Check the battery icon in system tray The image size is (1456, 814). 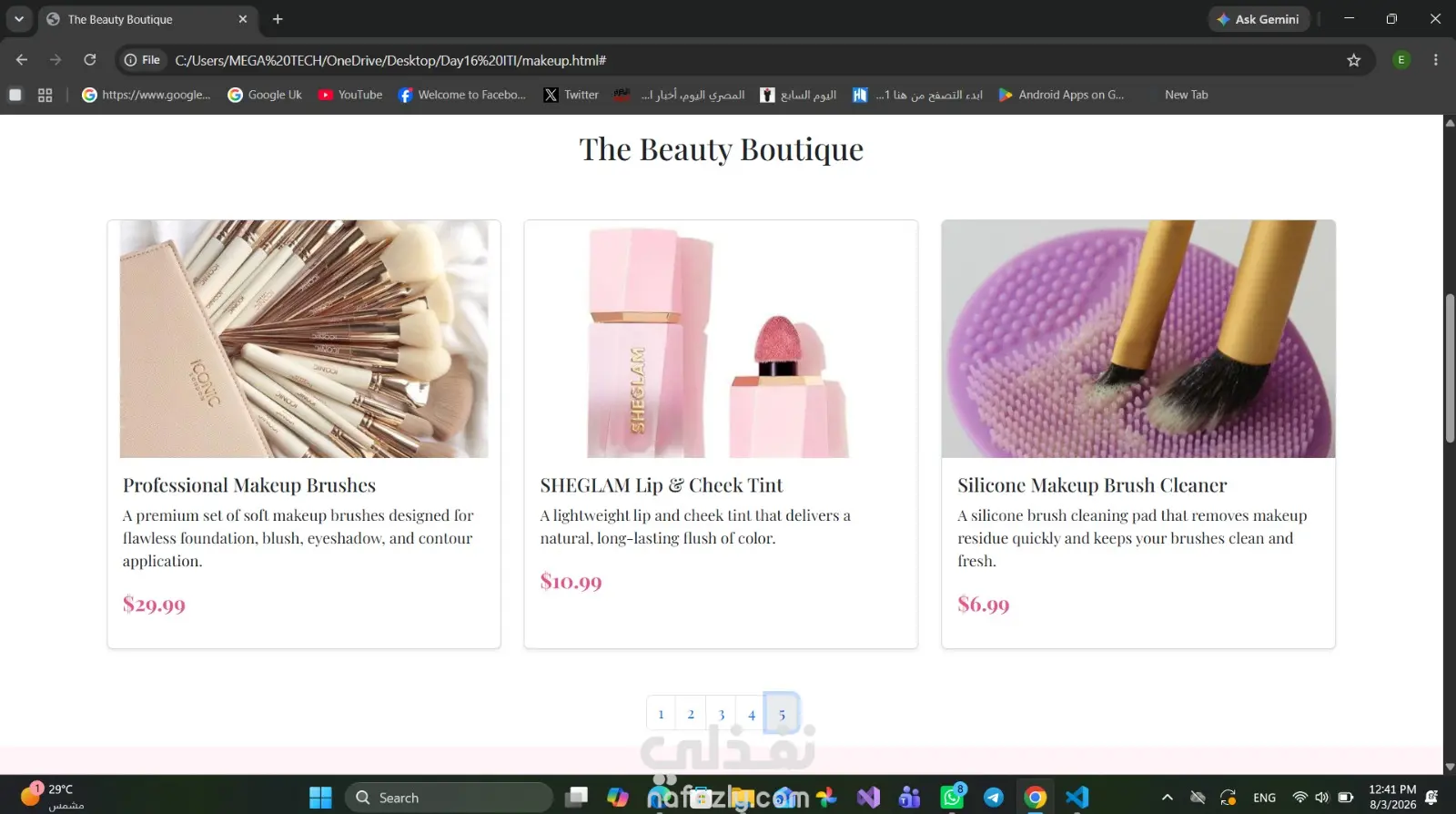click(x=1346, y=798)
